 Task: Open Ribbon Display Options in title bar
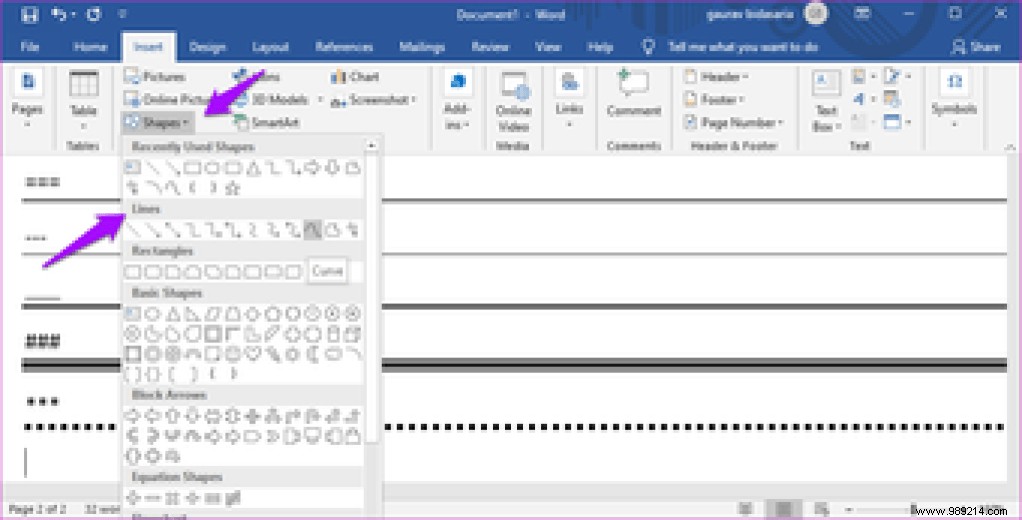pos(862,14)
